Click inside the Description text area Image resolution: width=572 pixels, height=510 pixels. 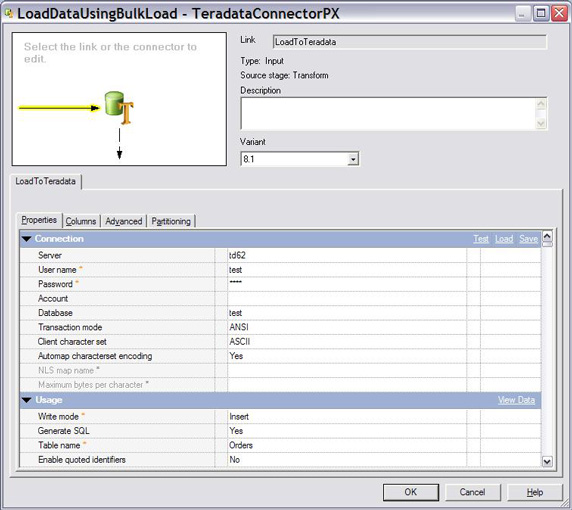389,113
